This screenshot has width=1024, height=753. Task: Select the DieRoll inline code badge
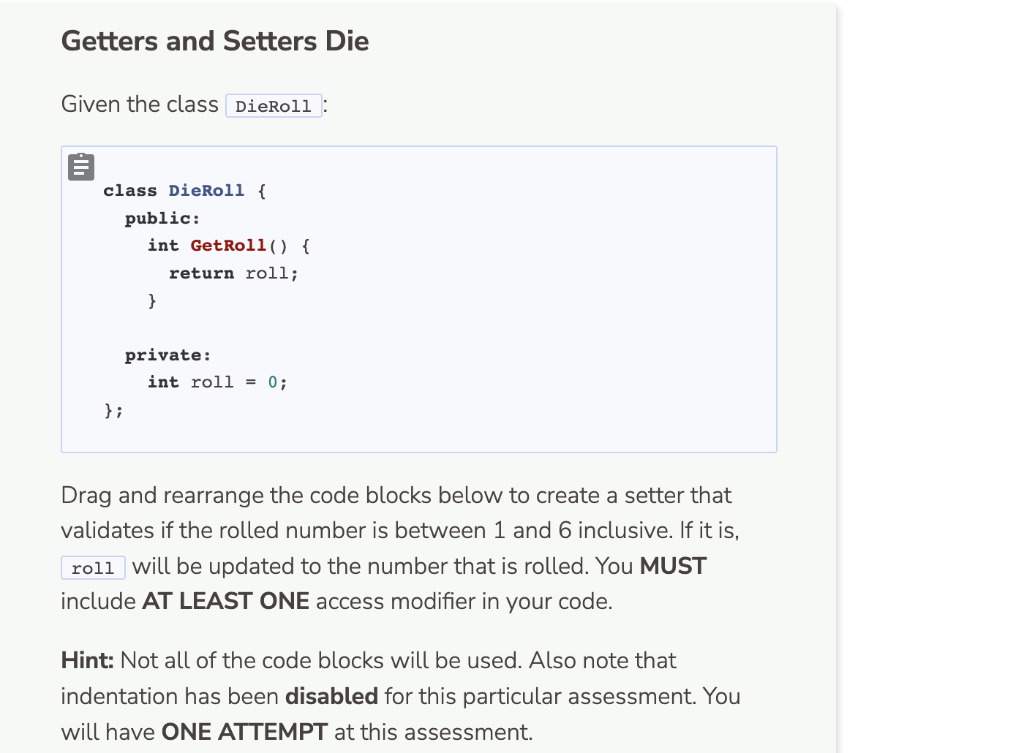coord(273,105)
